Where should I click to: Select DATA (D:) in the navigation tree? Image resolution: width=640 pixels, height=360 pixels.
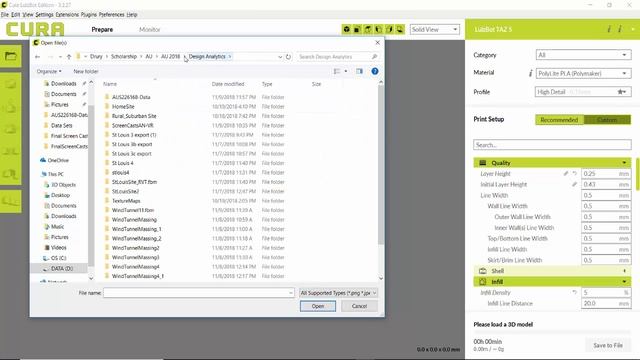pos(62,269)
